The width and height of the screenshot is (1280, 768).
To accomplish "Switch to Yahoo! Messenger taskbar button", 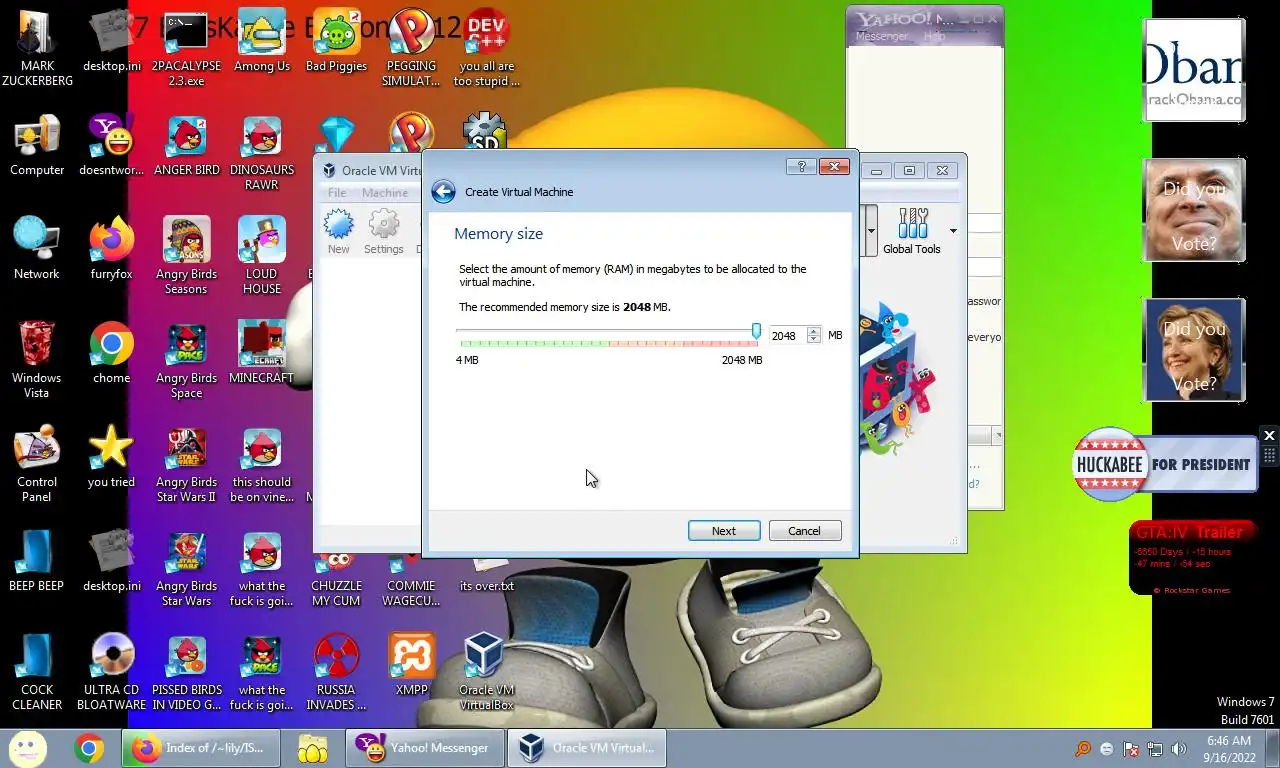I will pos(427,748).
